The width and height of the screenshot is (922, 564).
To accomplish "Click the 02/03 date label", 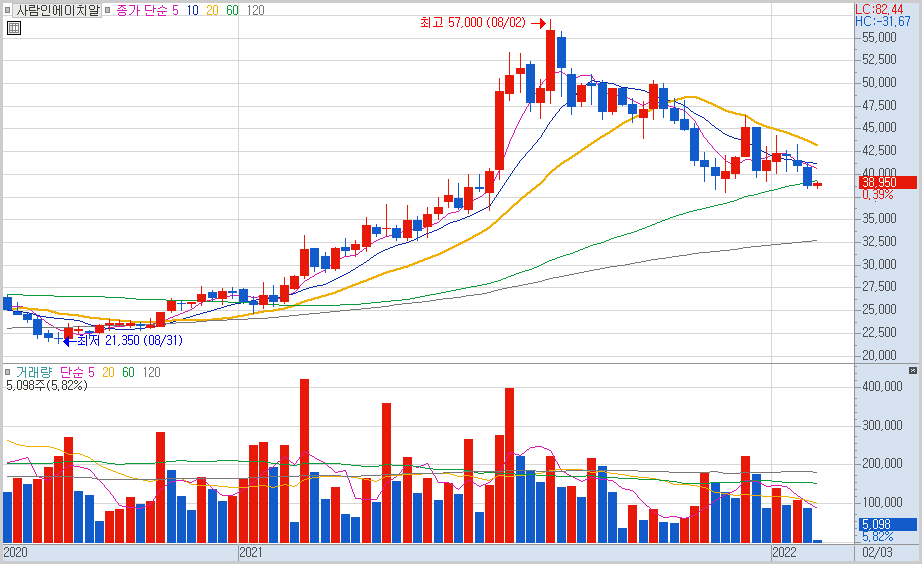I will (x=877, y=552).
